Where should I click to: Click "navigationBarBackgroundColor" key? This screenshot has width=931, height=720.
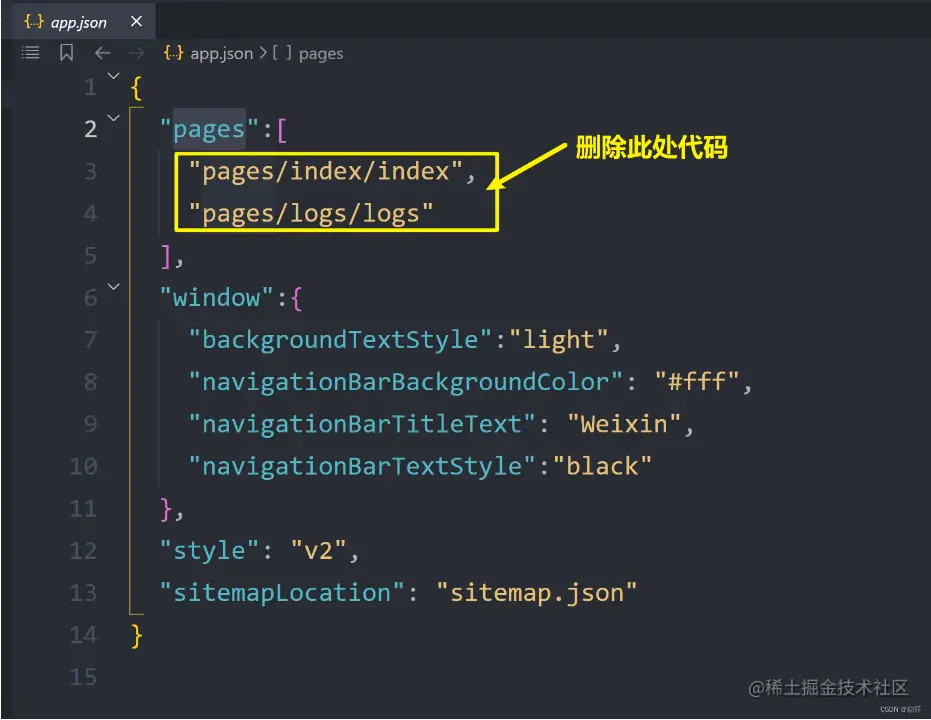406,382
